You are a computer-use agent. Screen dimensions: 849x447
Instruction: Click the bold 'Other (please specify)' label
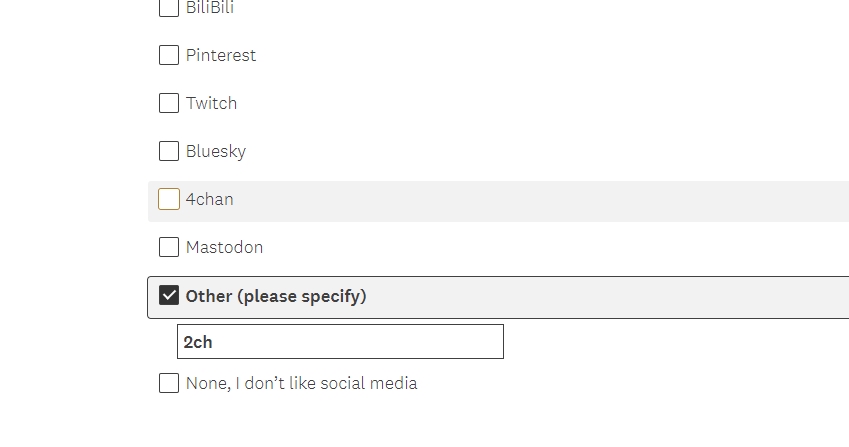pos(276,296)
